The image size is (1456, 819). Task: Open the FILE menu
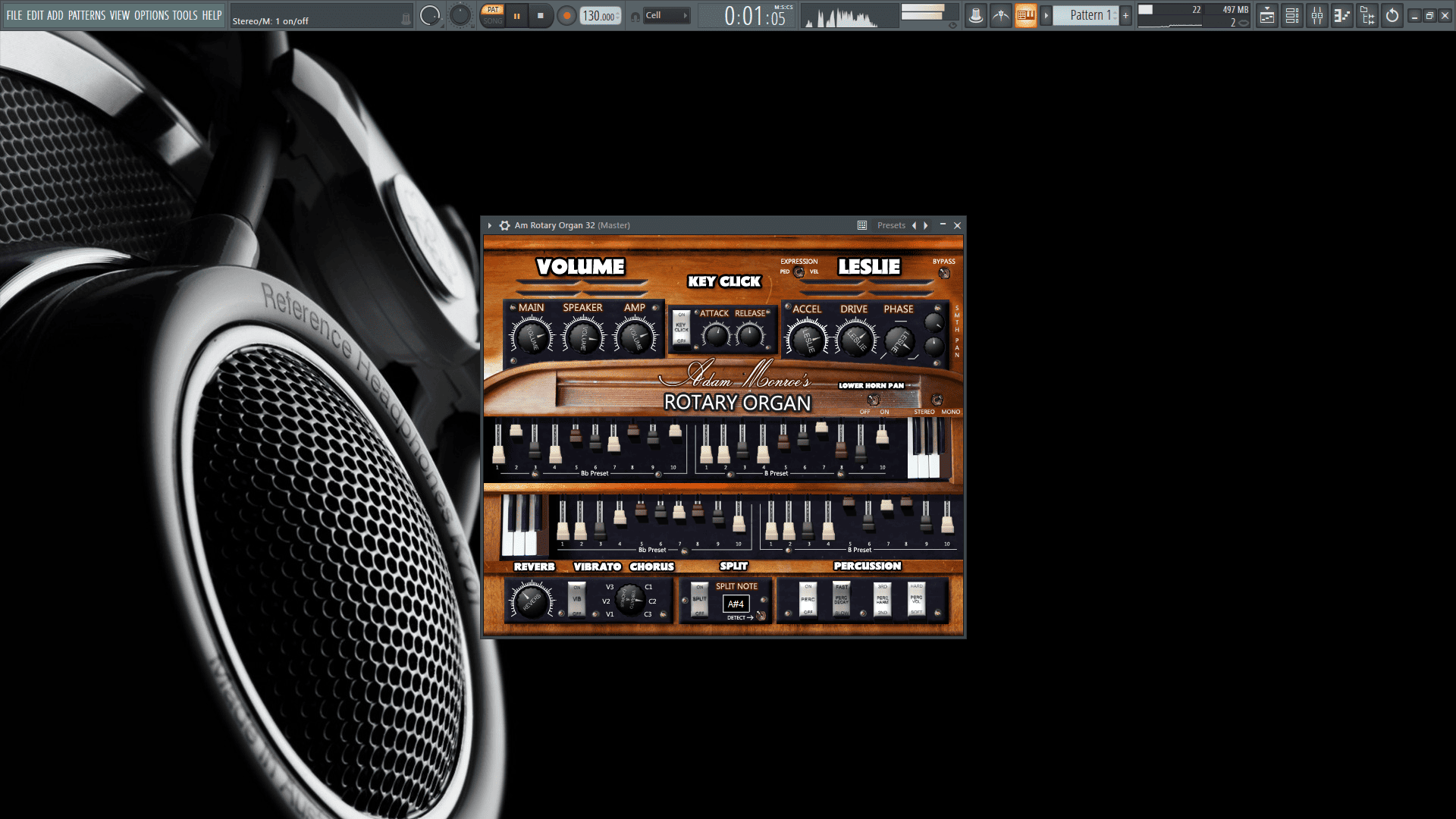14,15
